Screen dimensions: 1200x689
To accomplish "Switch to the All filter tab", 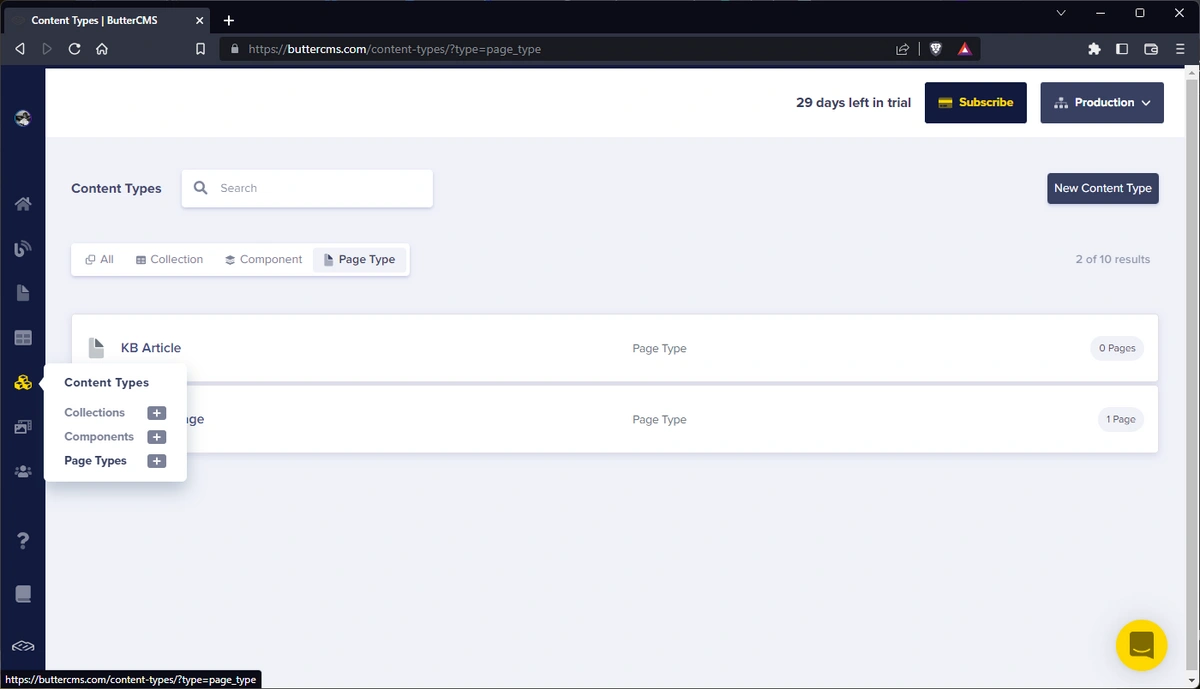I will pyautogui.click(x=99, y=260).
